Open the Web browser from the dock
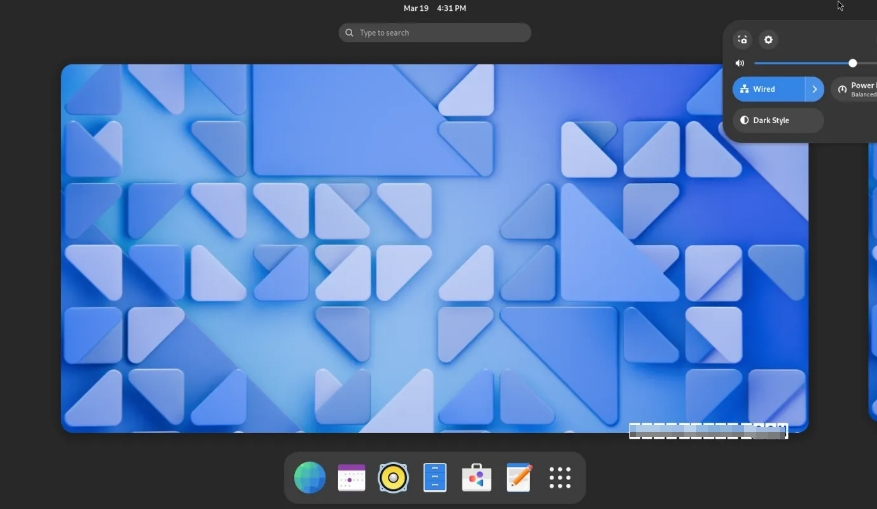This screenshot has width=877, height=509. (x=309, y=478)
